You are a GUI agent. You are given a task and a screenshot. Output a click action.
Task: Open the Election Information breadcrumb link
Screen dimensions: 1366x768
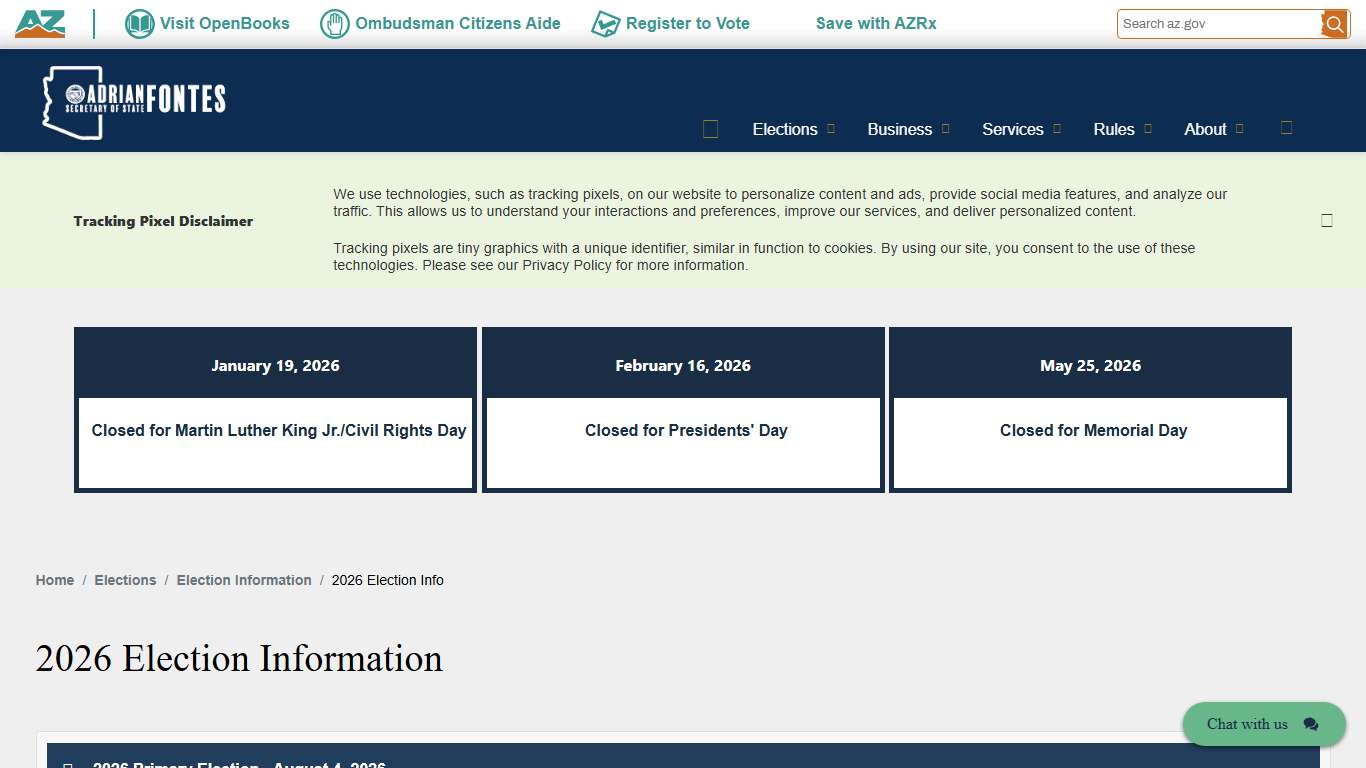pyautogui.click(x=244, y=580)
